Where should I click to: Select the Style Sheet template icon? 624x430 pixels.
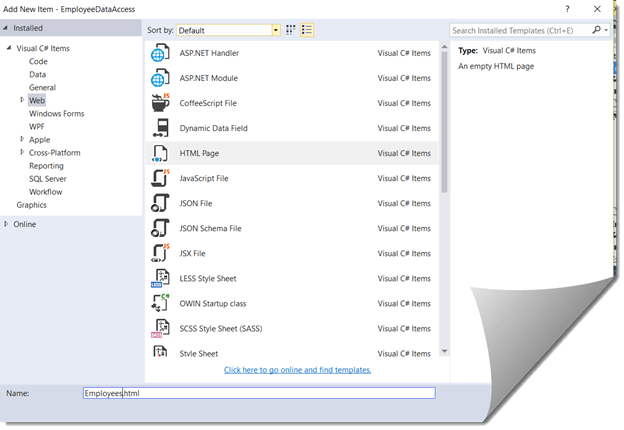point(160,352)
